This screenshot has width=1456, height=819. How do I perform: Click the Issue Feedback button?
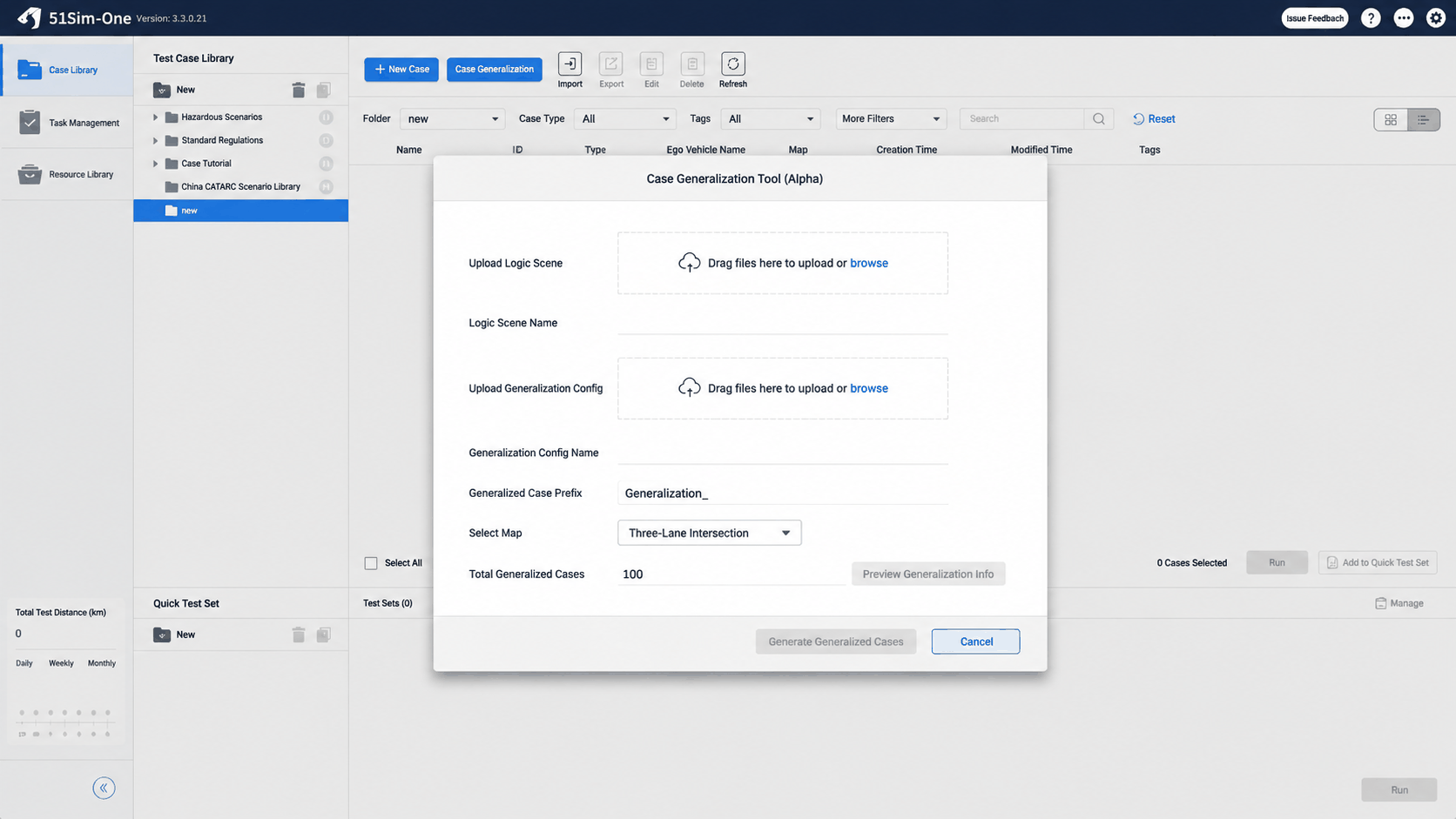1315,18
